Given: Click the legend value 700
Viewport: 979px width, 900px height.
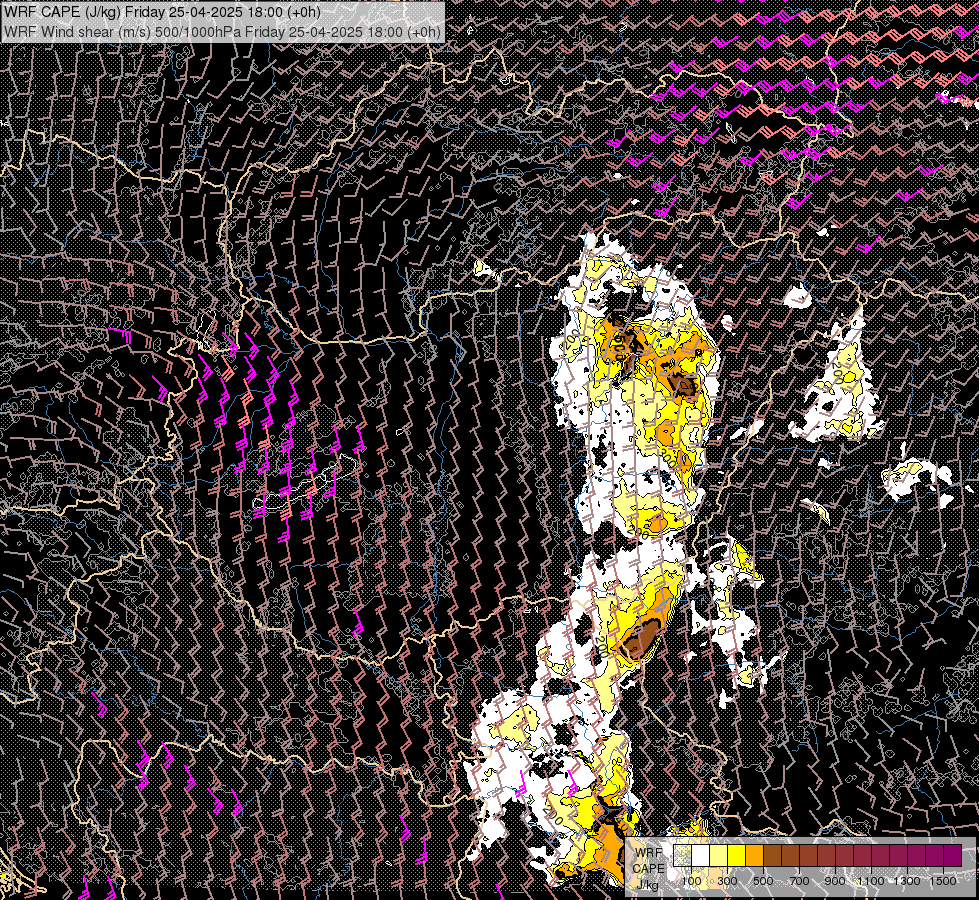Looking at the screenshot, I should (x=799, y=881).
